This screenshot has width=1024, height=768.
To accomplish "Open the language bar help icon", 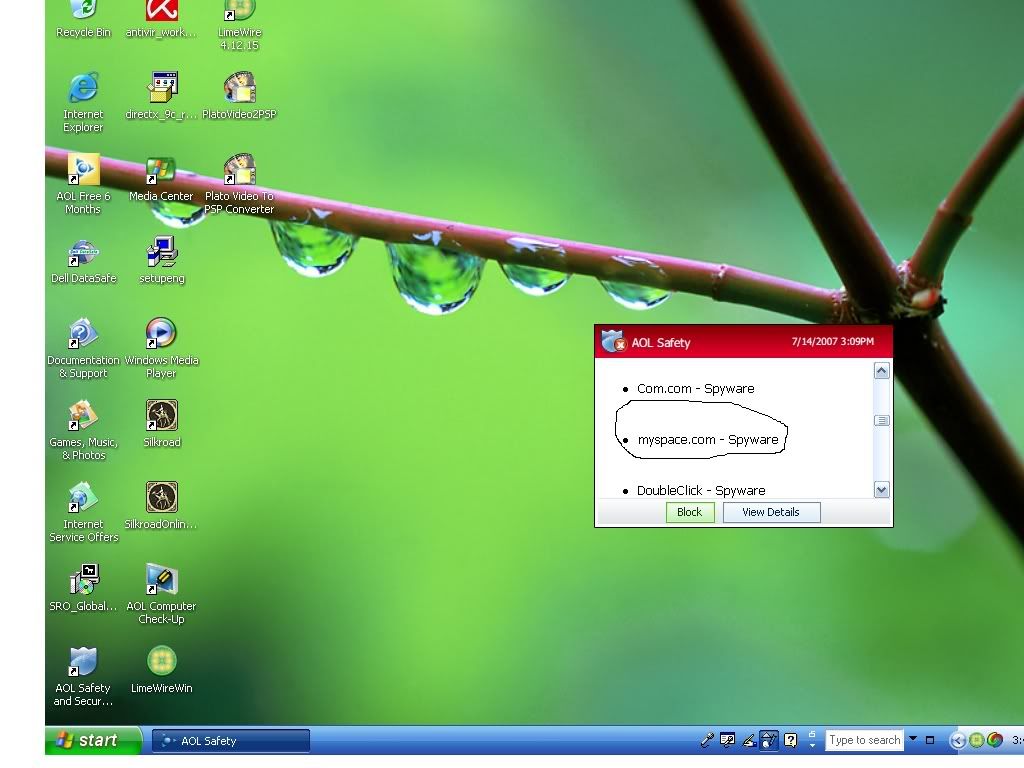I will pos(791,740).
